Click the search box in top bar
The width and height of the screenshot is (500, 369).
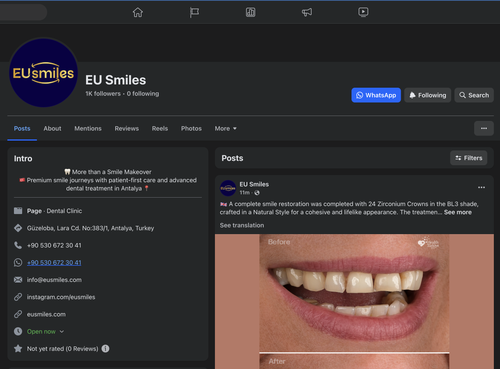click(22, 12)
